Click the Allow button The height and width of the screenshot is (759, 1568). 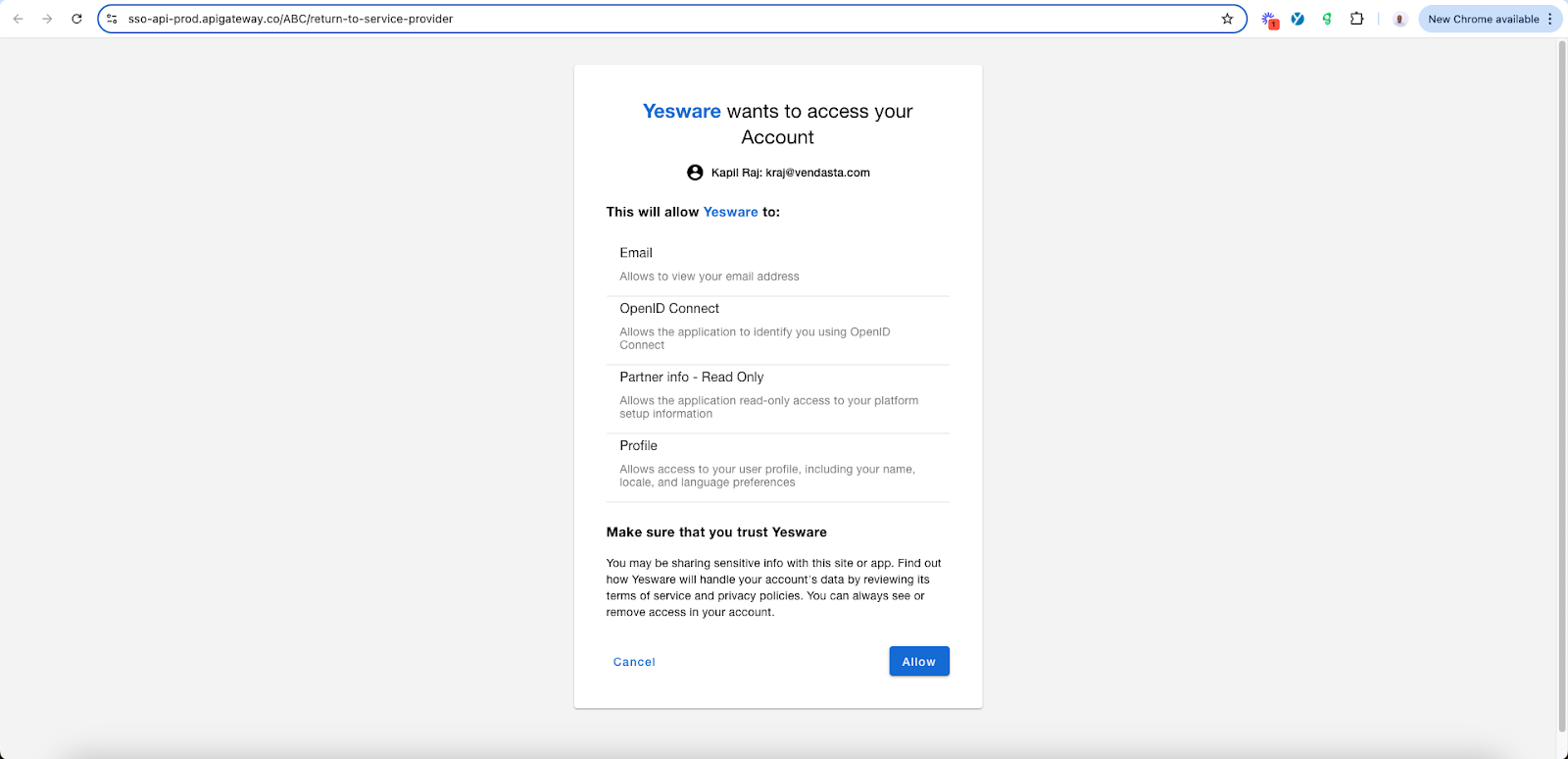[919, 661]
